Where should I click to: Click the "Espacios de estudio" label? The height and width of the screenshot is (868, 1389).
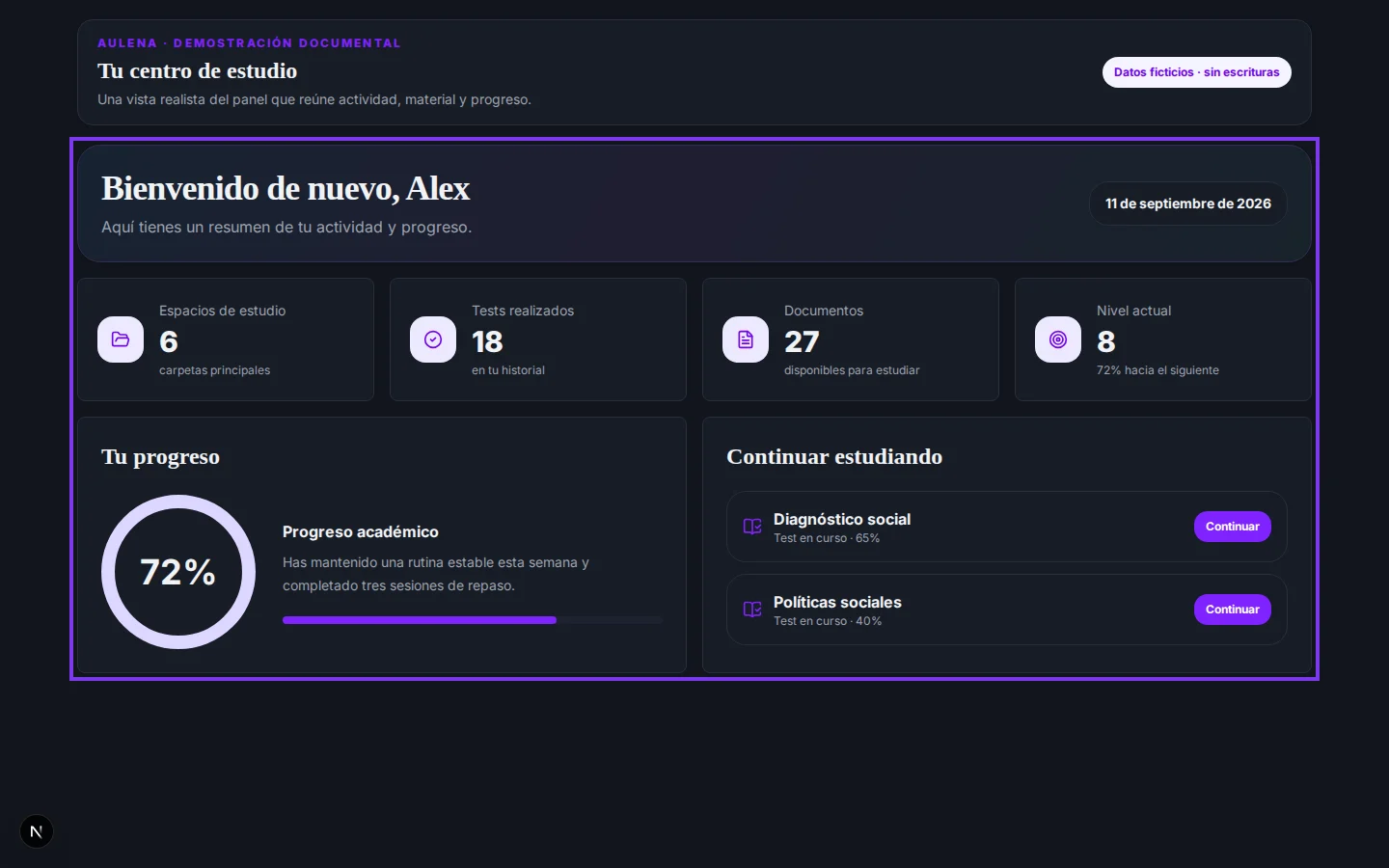pyautogui.click(x=222, y=311)
